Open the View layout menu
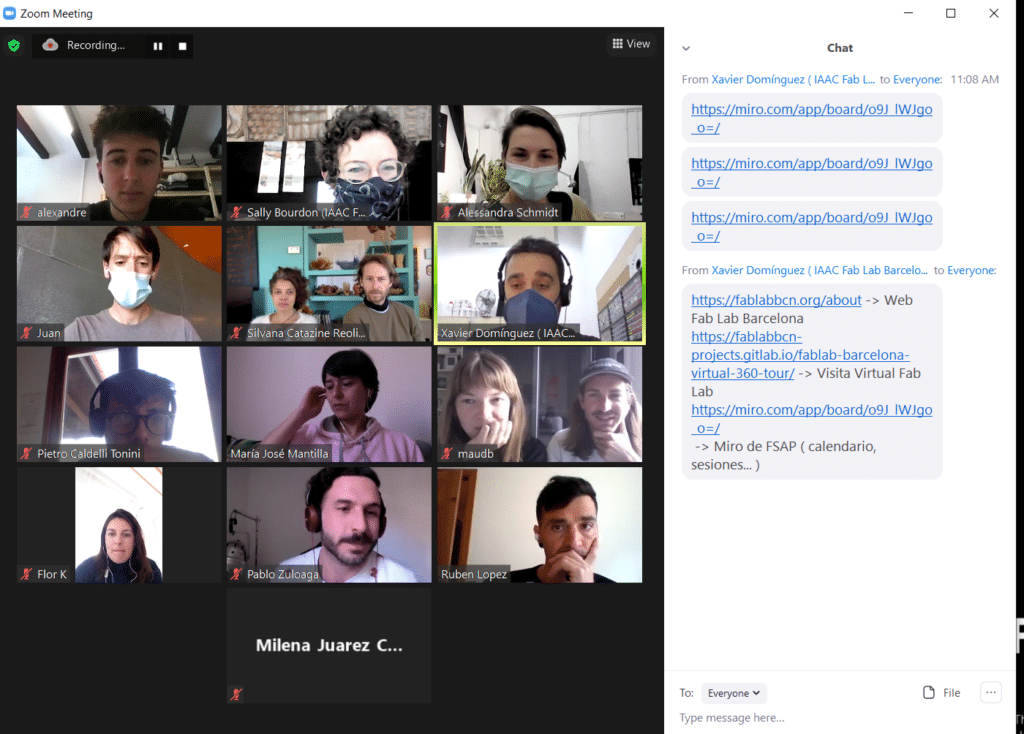Screen dimensions: 1024x734 pyautogui.click(x=631, y=44)
